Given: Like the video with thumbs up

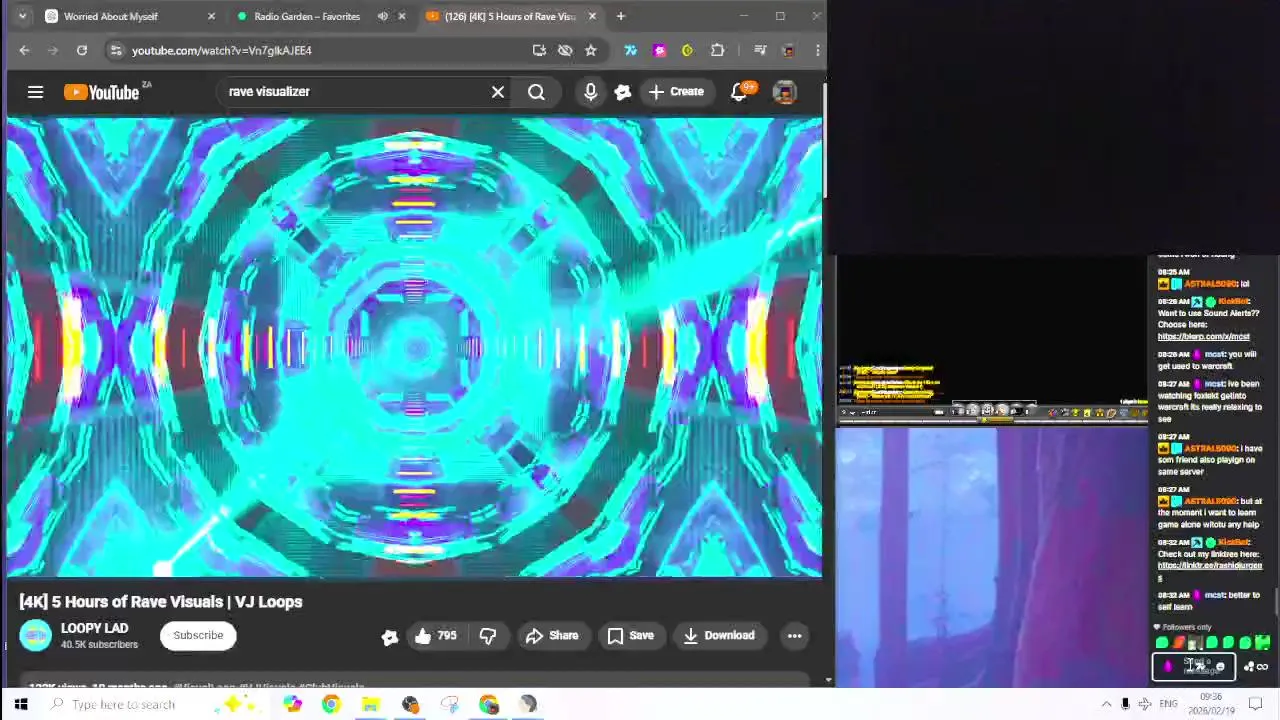Looking at the screenshot, I should (436, 636).
